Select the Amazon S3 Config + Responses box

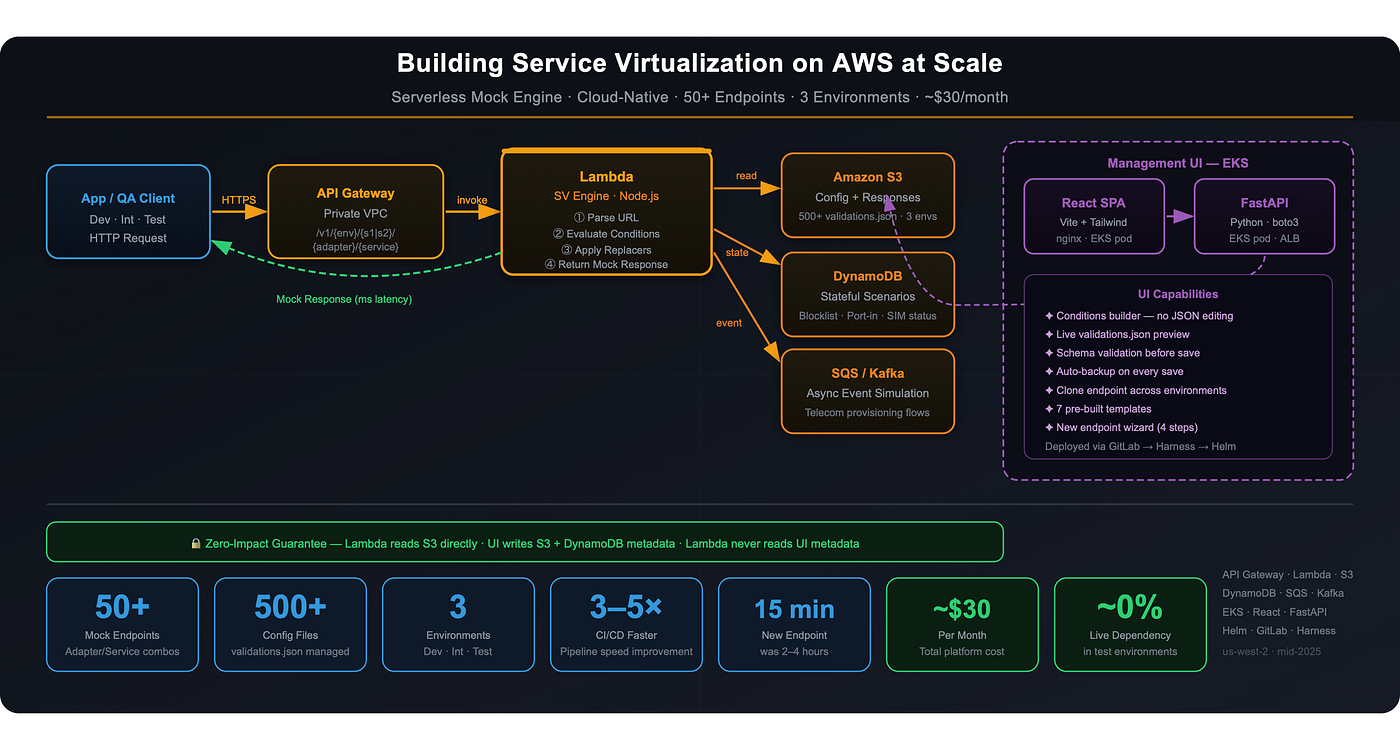867,195
